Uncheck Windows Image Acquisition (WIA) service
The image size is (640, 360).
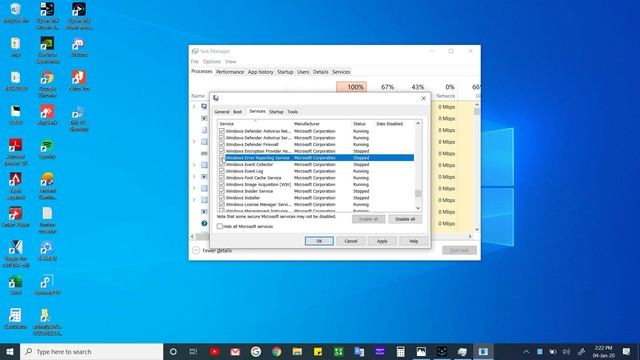pos(222,184)
